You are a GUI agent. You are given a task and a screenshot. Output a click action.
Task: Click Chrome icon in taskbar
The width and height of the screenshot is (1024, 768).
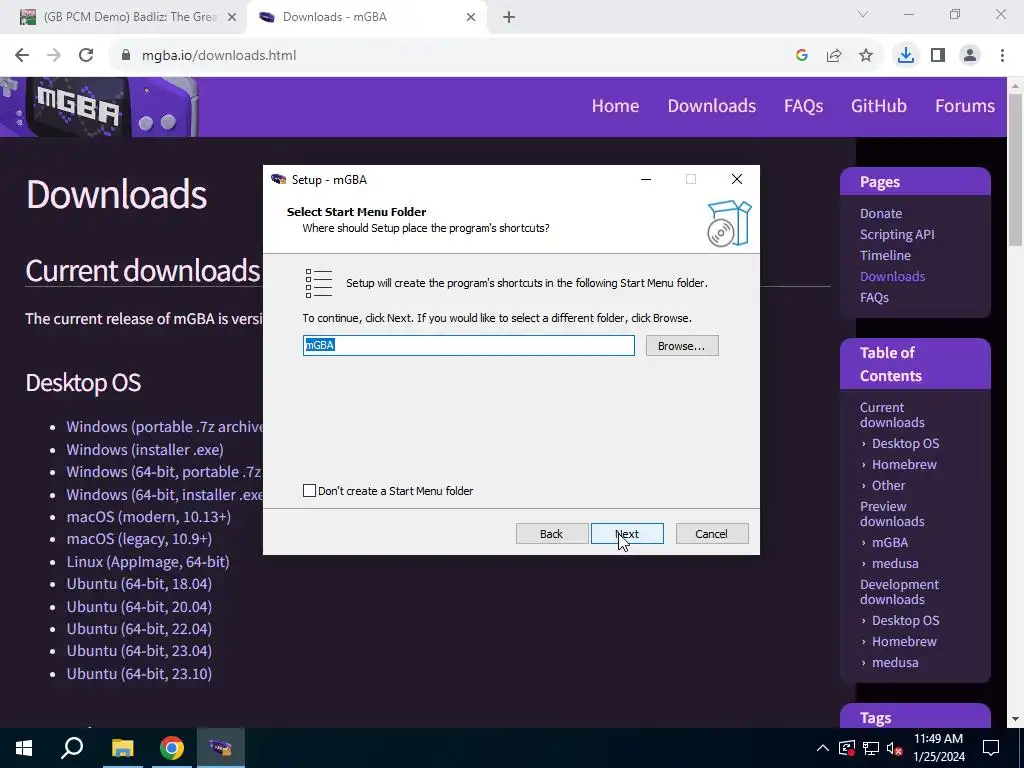172,748
